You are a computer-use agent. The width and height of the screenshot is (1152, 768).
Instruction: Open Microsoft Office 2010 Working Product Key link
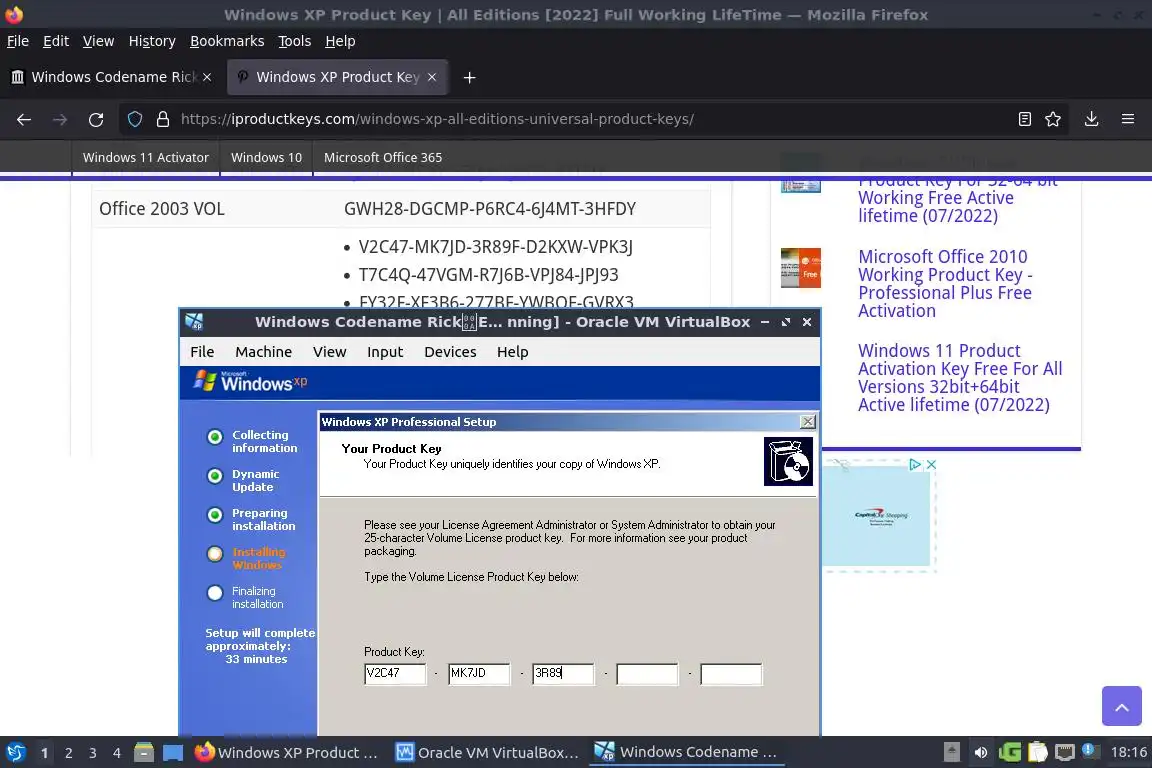945,284
